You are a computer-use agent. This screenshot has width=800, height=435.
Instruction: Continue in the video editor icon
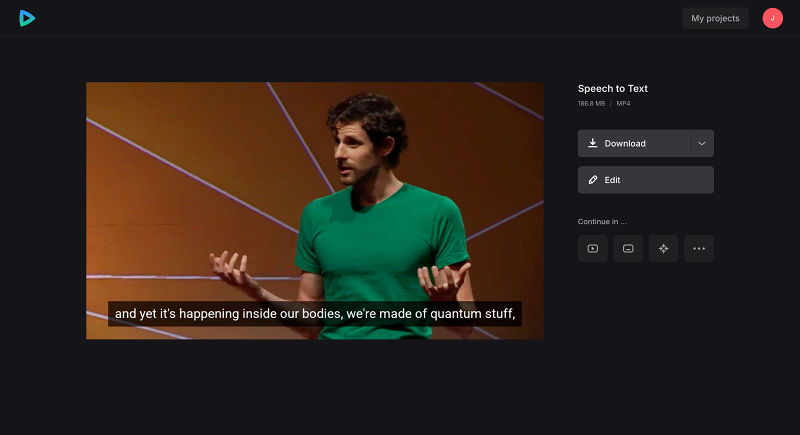592,249
